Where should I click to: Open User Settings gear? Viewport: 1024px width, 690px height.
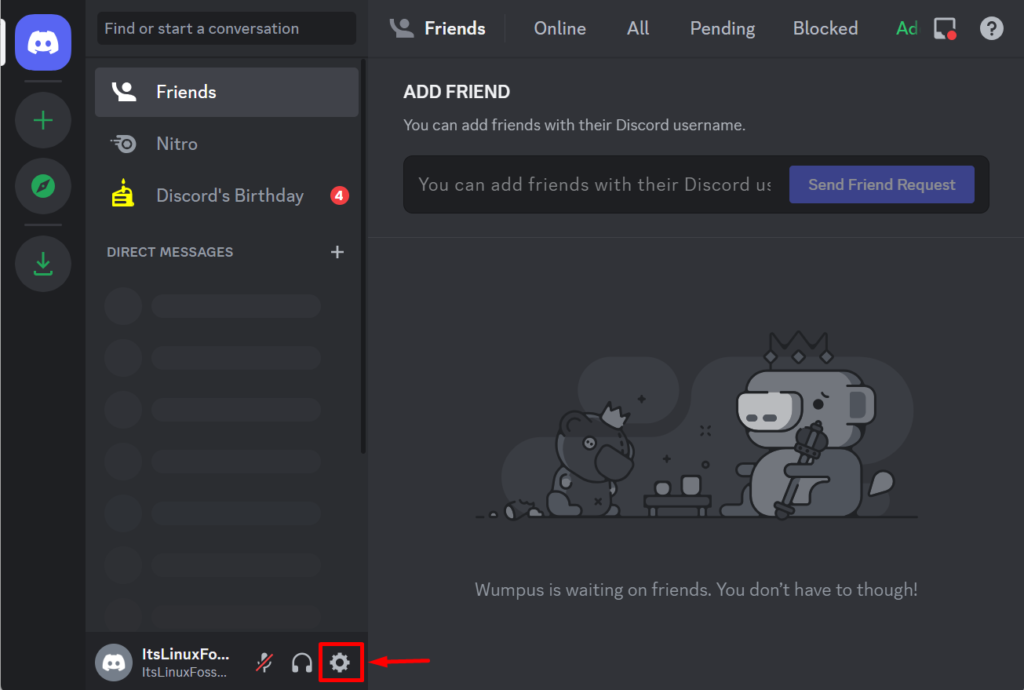(x=340, y=663)
